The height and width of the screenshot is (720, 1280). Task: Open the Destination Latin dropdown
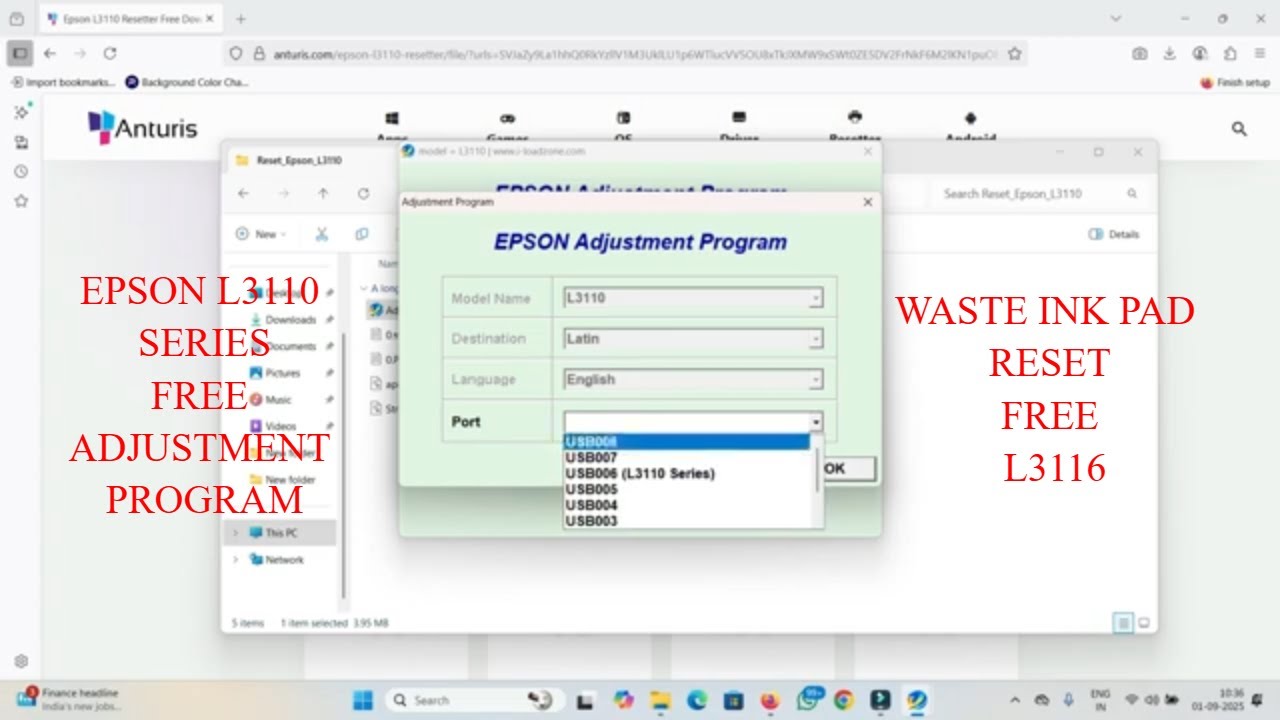[693, 339]
